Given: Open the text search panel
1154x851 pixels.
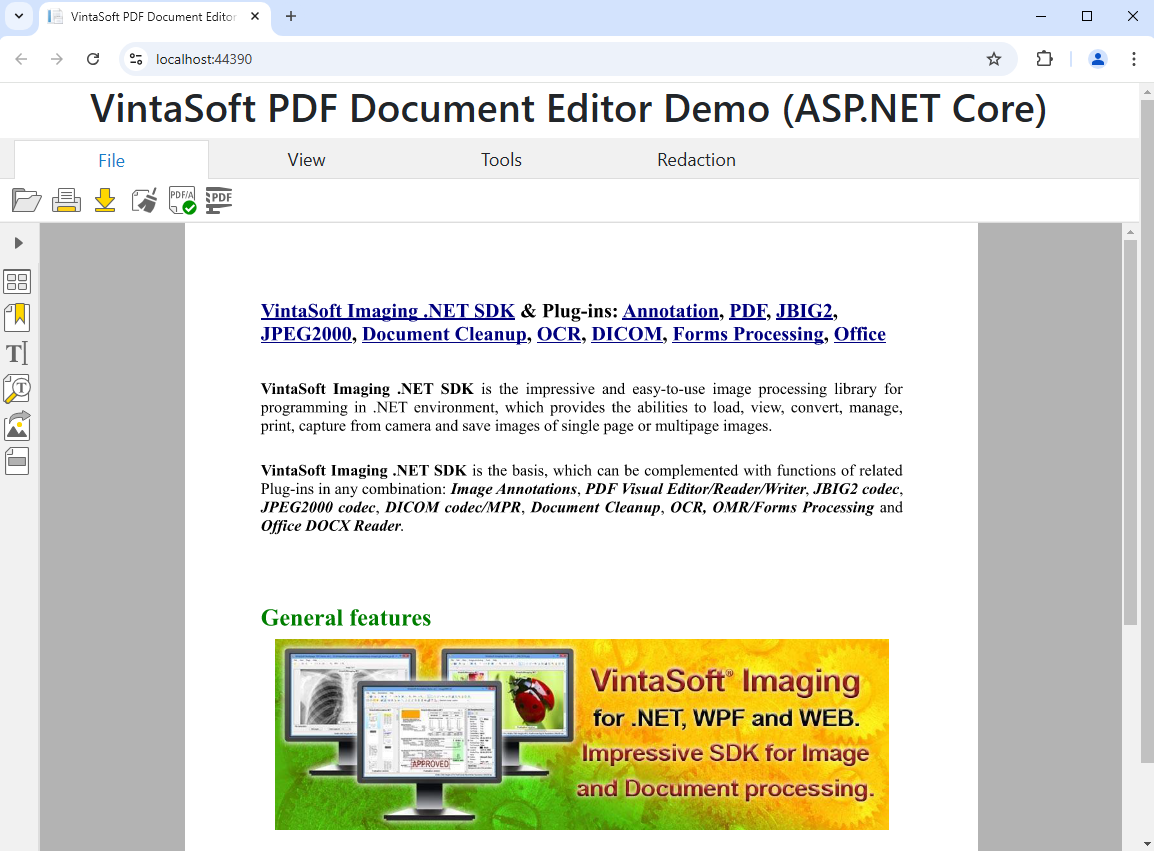Looking at the screenshot, I should pyautogui.click(x=17, y=389).
